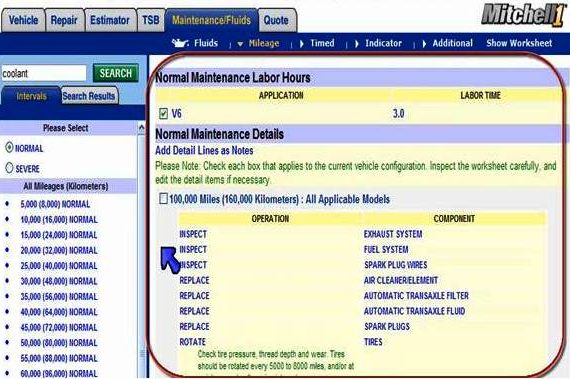Click the Fluids oil can icon
Screen dimensions: 570x379
[x=180, y=43]
